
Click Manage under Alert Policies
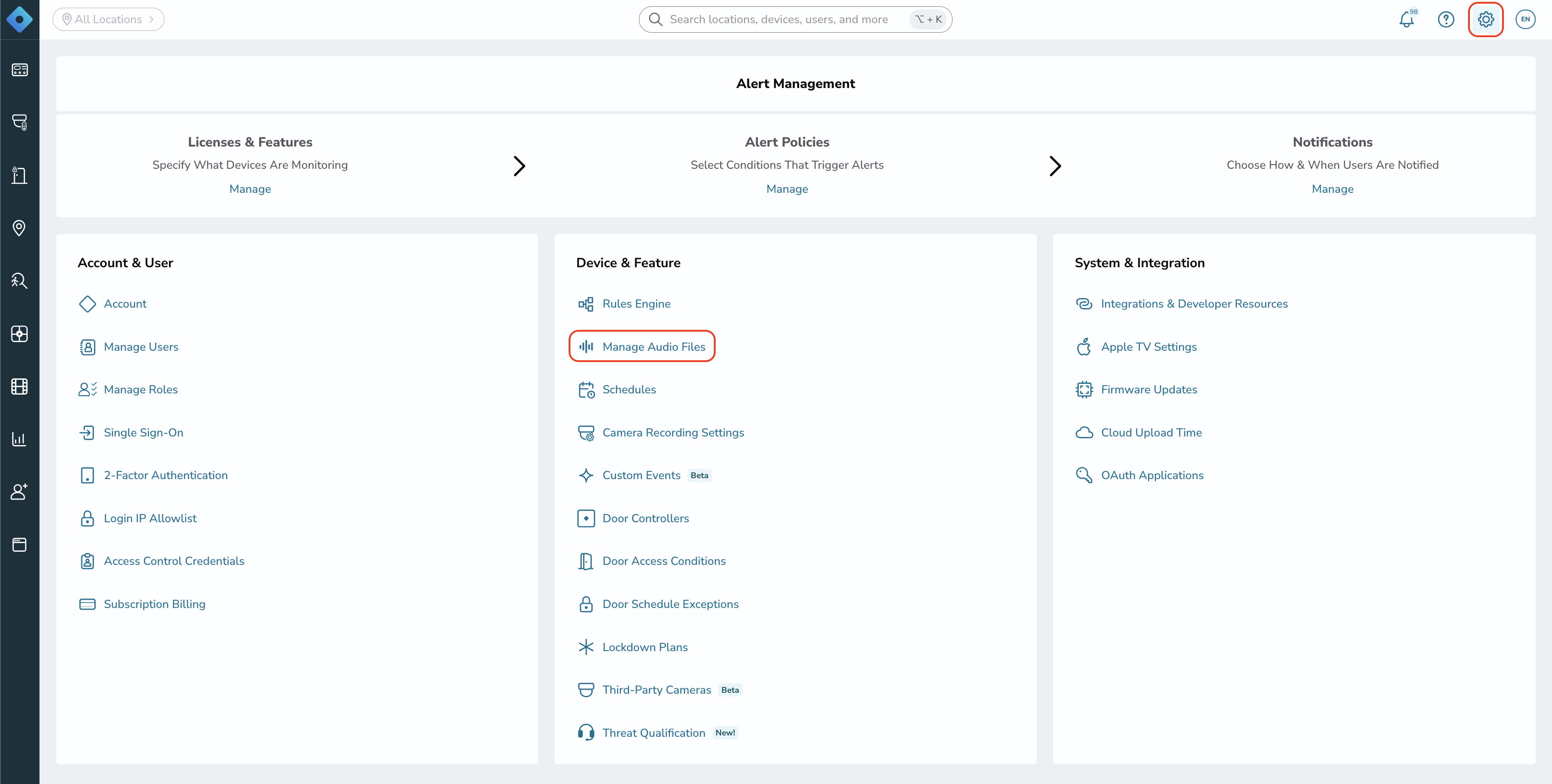click(x=787, y=189)
